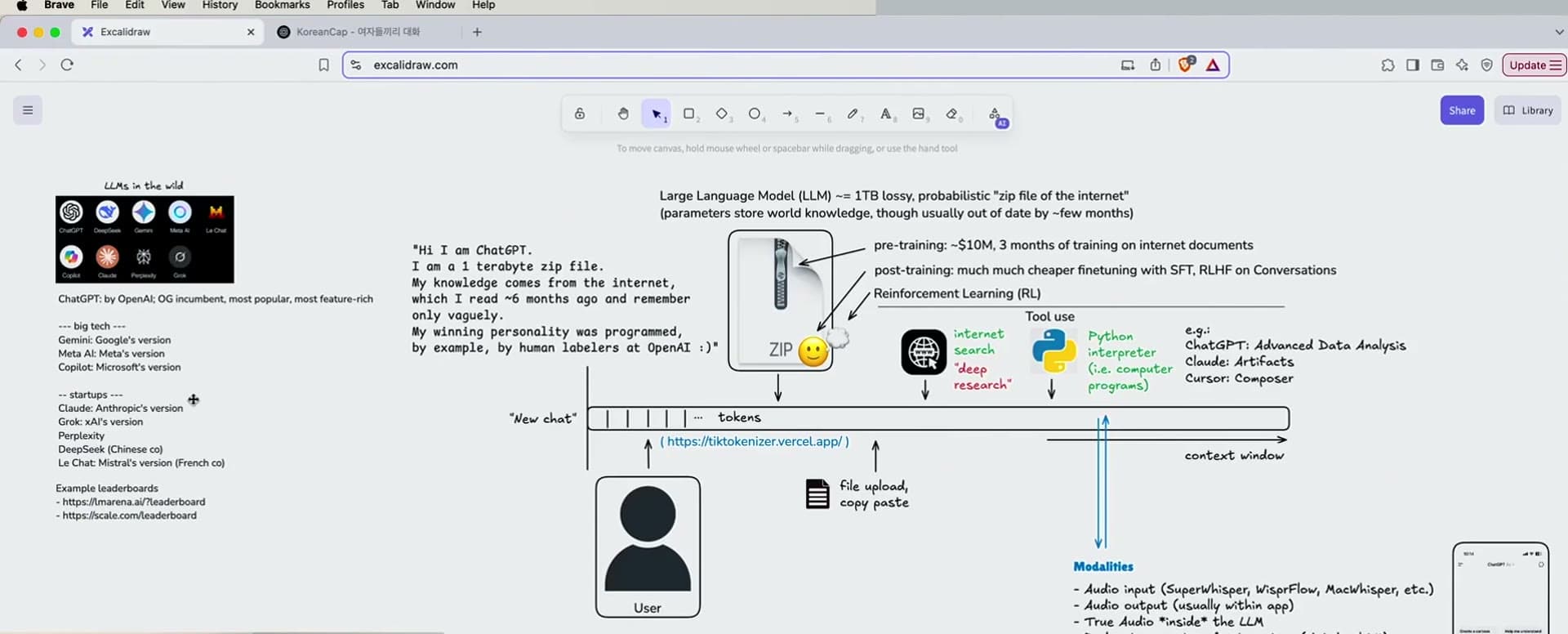Click the share page icon in address bar
Viewport: 1568px width, 634px height.
point(1156,65)
